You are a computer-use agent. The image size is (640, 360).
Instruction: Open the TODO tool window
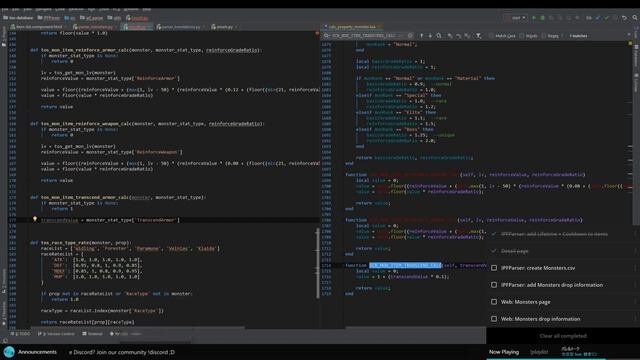[21, 334]
